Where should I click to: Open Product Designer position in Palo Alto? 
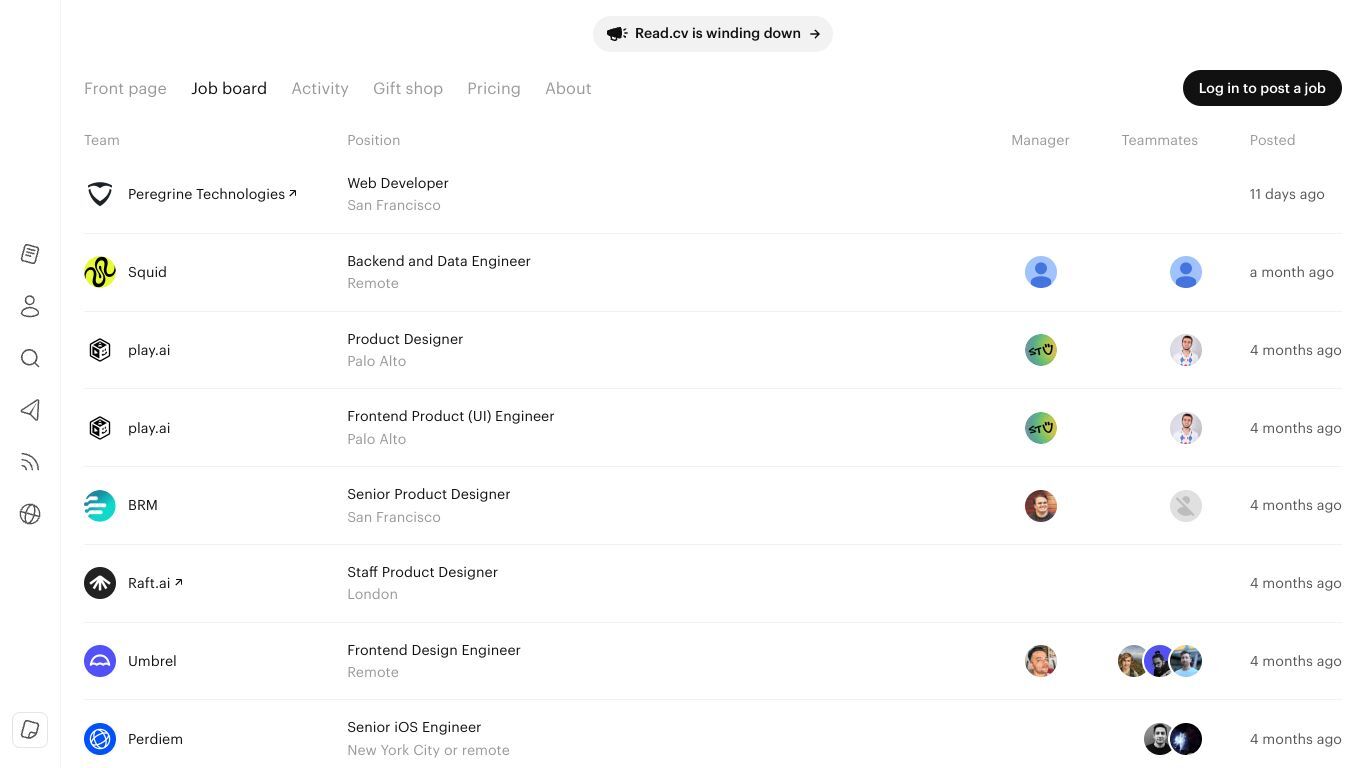pyautogui.click(x=405, y=339)
